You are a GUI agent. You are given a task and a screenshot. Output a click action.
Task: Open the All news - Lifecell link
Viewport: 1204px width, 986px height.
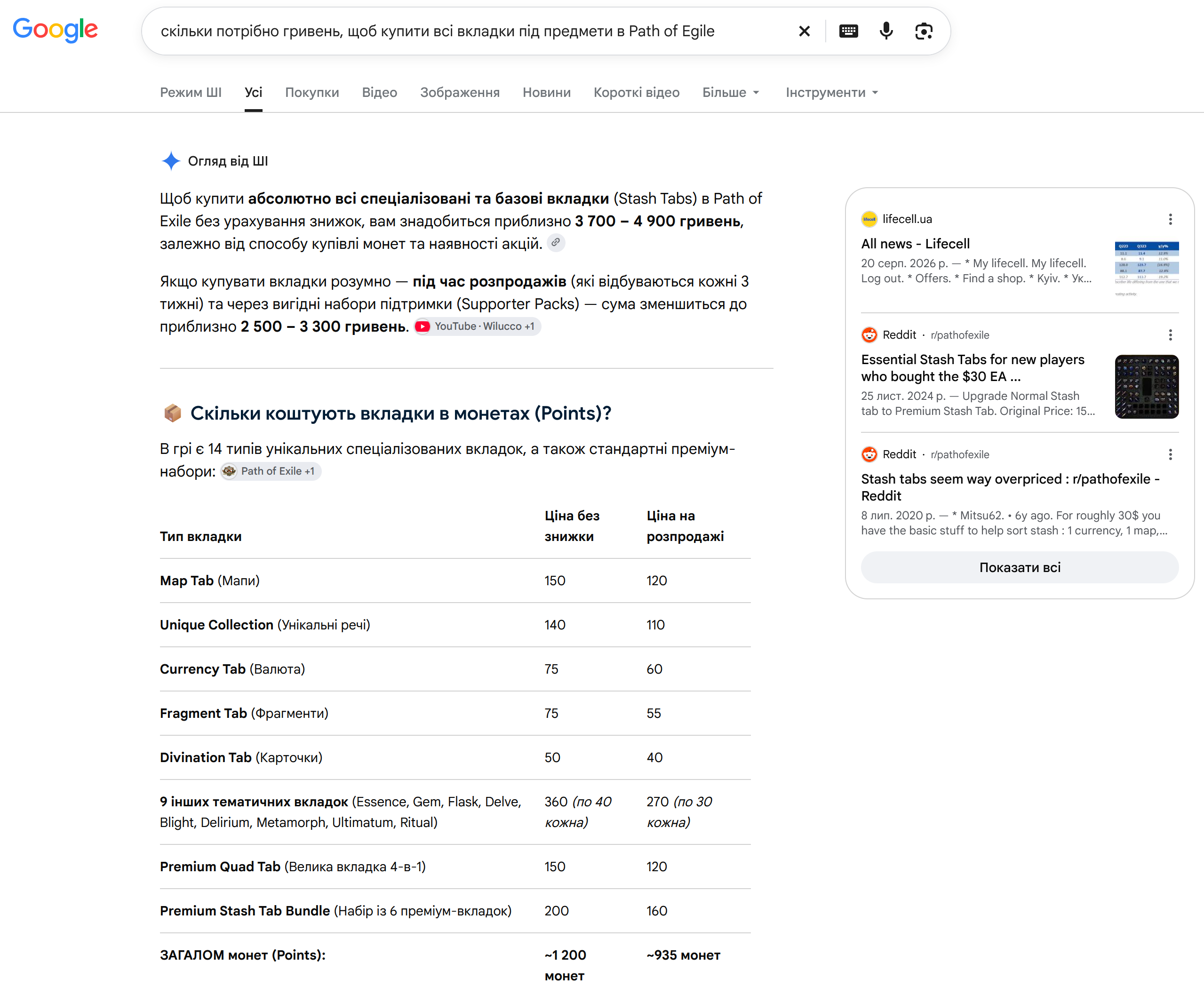(x=916, y=244)
